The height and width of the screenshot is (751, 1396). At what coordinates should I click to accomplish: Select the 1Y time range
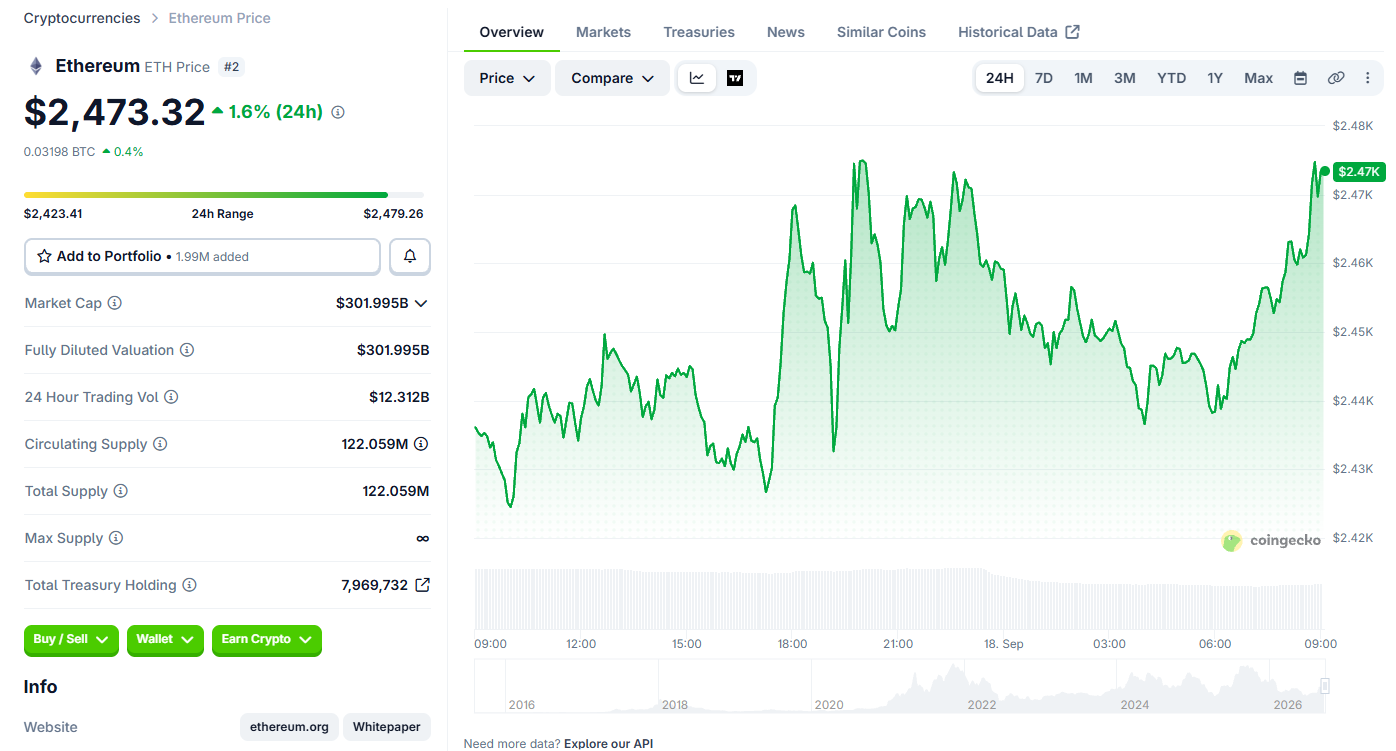[1215, 78]
